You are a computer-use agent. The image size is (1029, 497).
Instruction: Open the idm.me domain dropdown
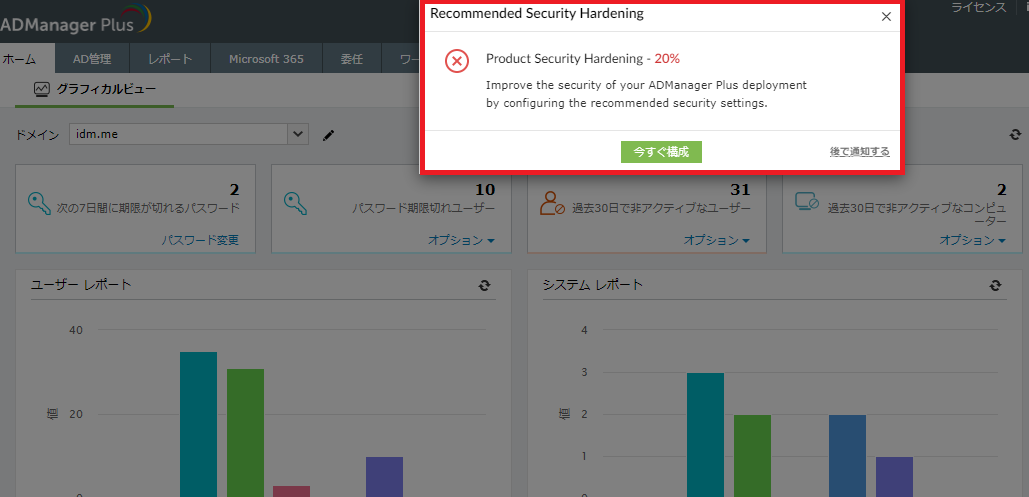298,134
